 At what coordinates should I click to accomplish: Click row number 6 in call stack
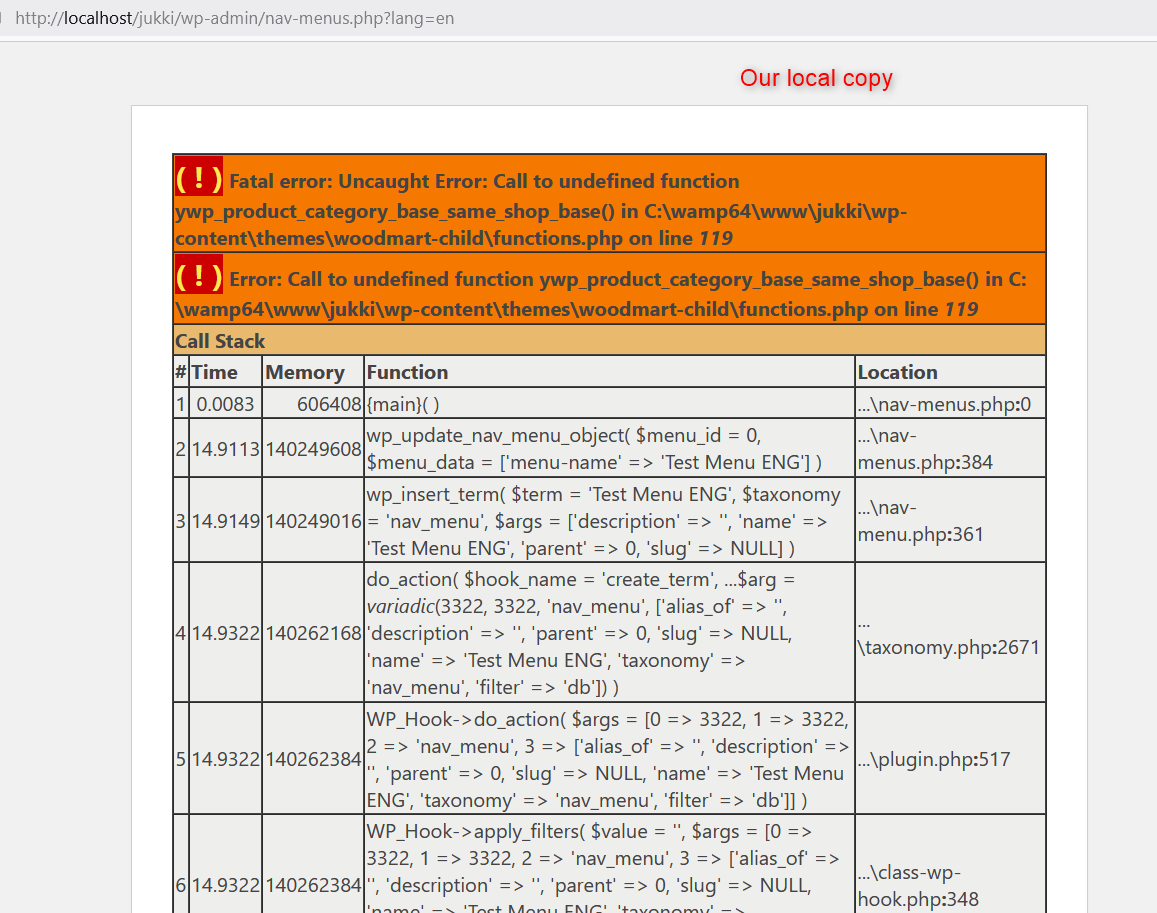(181, 885)
